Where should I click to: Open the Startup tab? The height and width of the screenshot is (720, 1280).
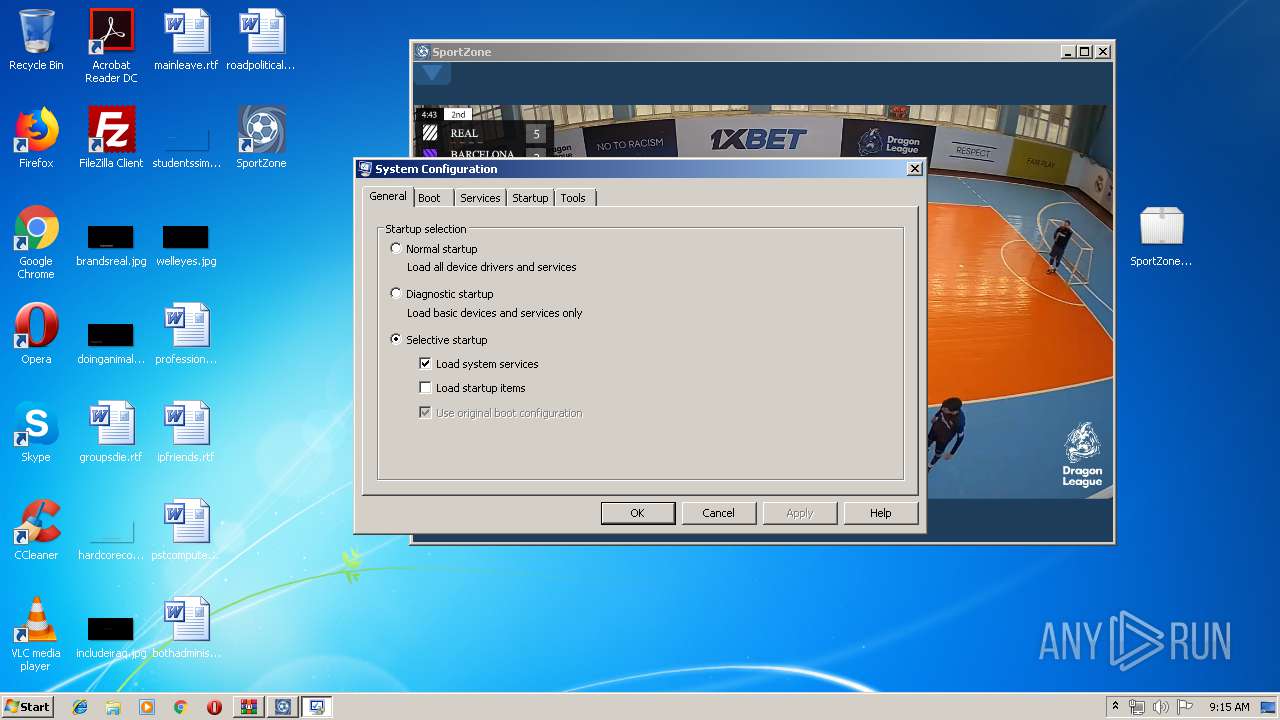click(x=530, y=198)
